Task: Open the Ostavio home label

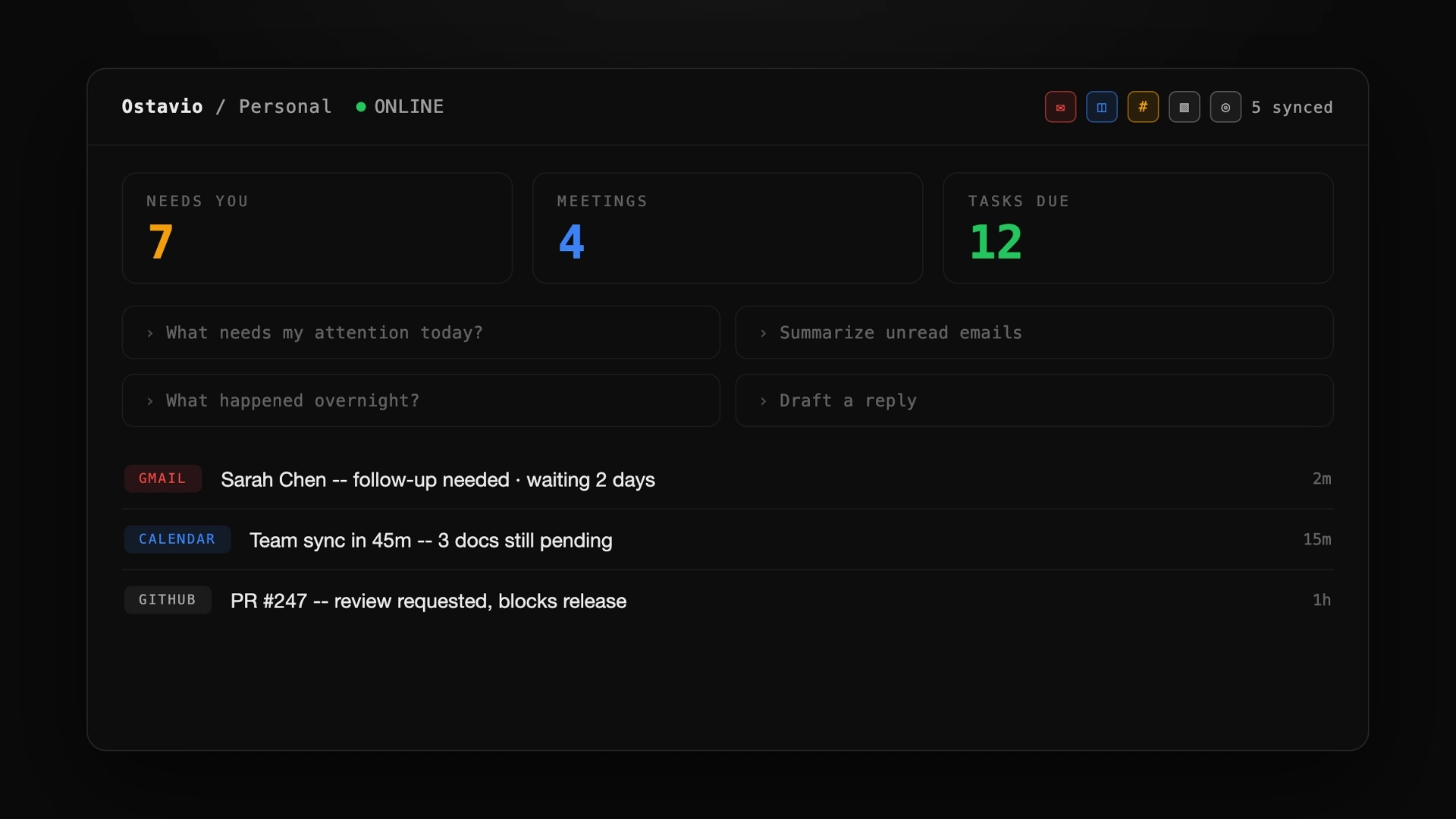Action: point(162,106)
